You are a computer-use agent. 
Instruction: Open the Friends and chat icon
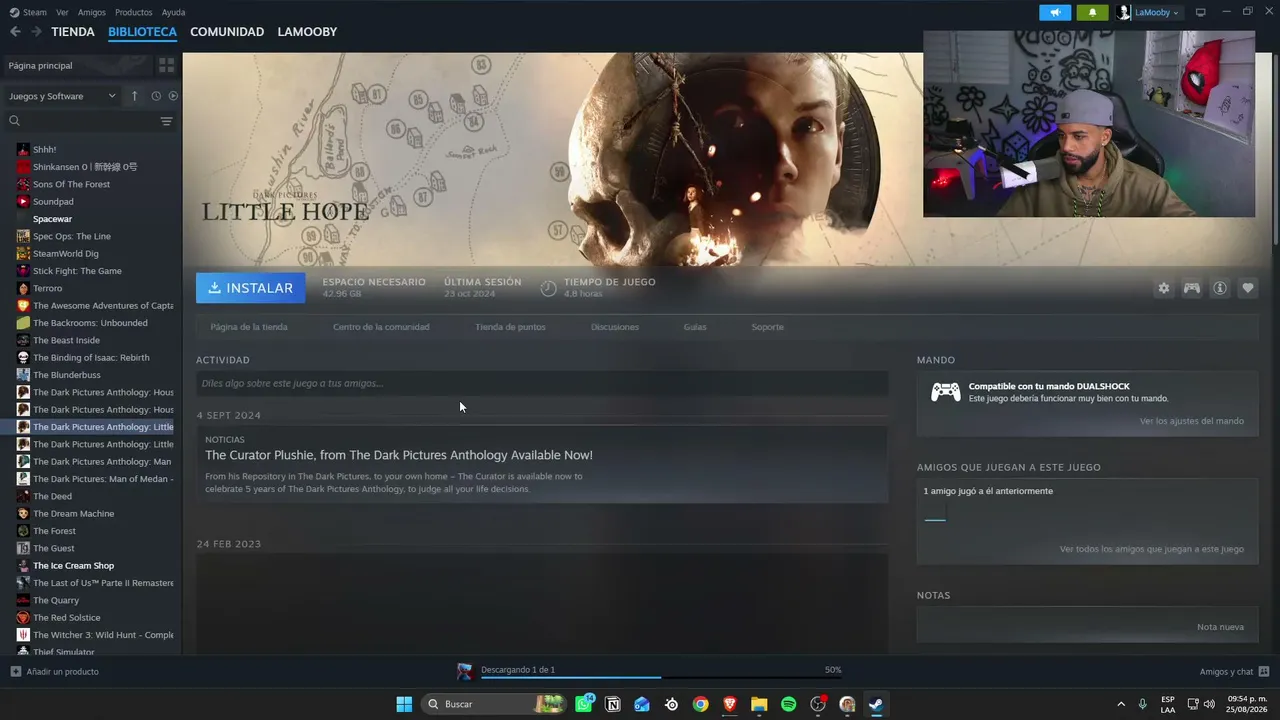click(1264, 672)
